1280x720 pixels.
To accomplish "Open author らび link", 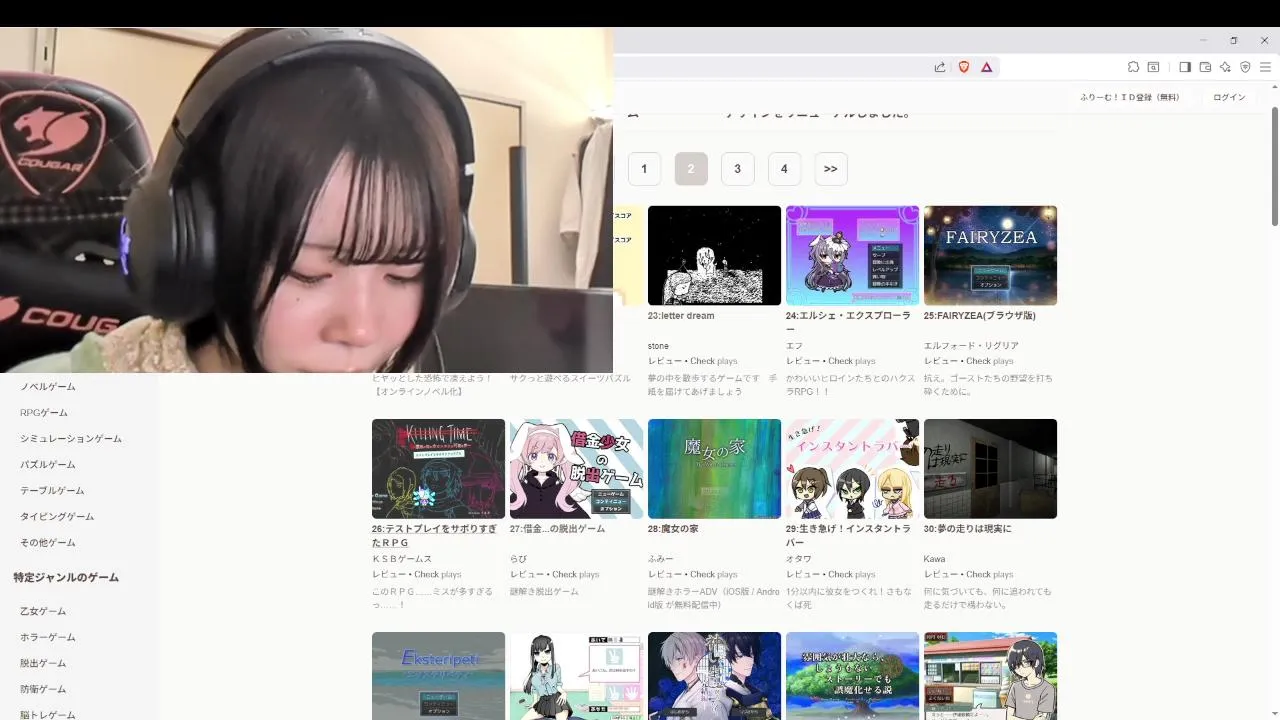I will tap(518, 559).
